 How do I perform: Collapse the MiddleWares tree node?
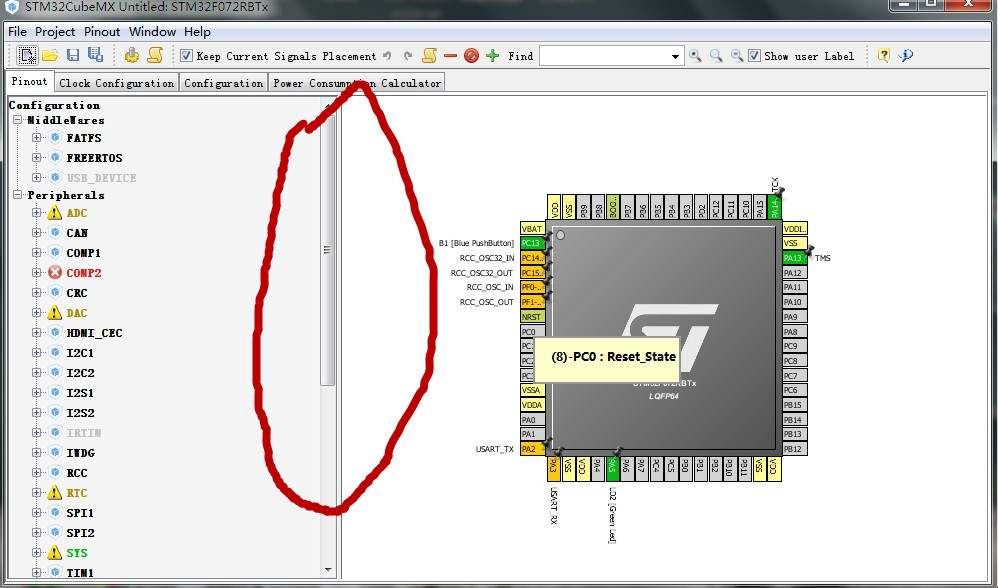(x=17, y=120)
